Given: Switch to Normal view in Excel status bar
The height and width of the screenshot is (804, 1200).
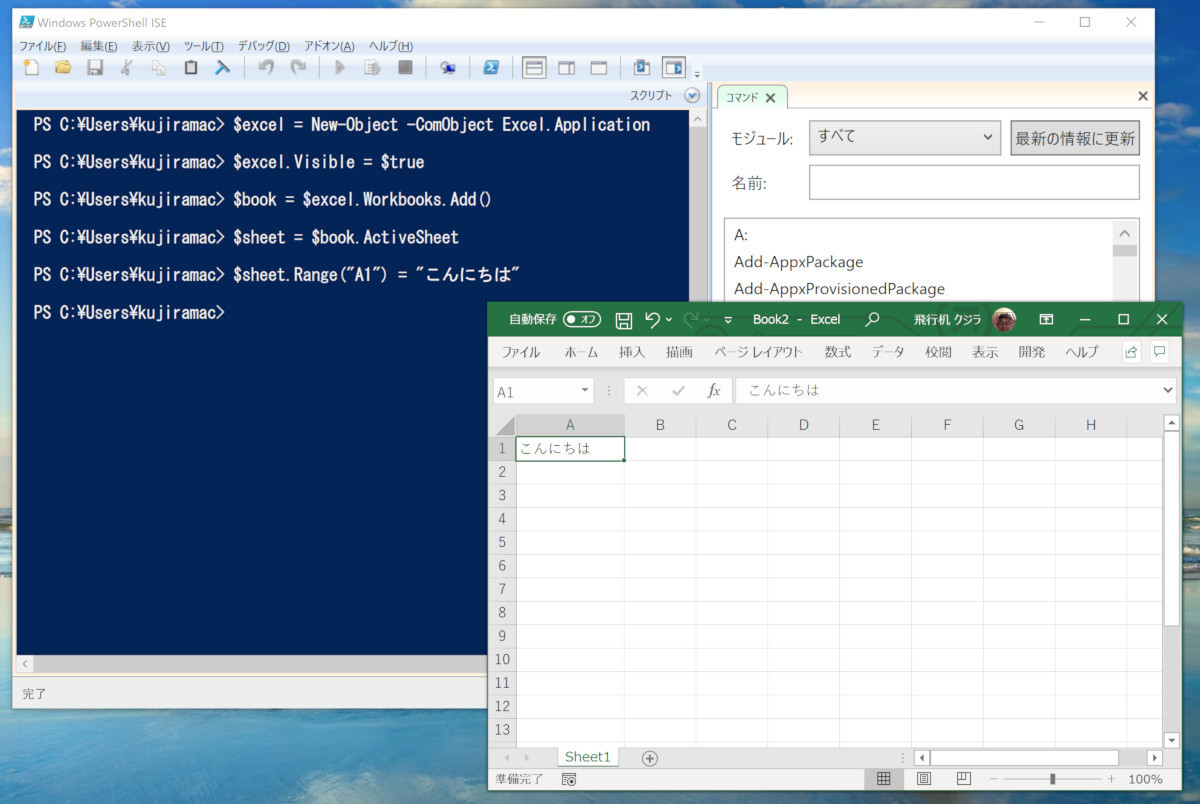Looking at the screenshot, I should 883,779.
